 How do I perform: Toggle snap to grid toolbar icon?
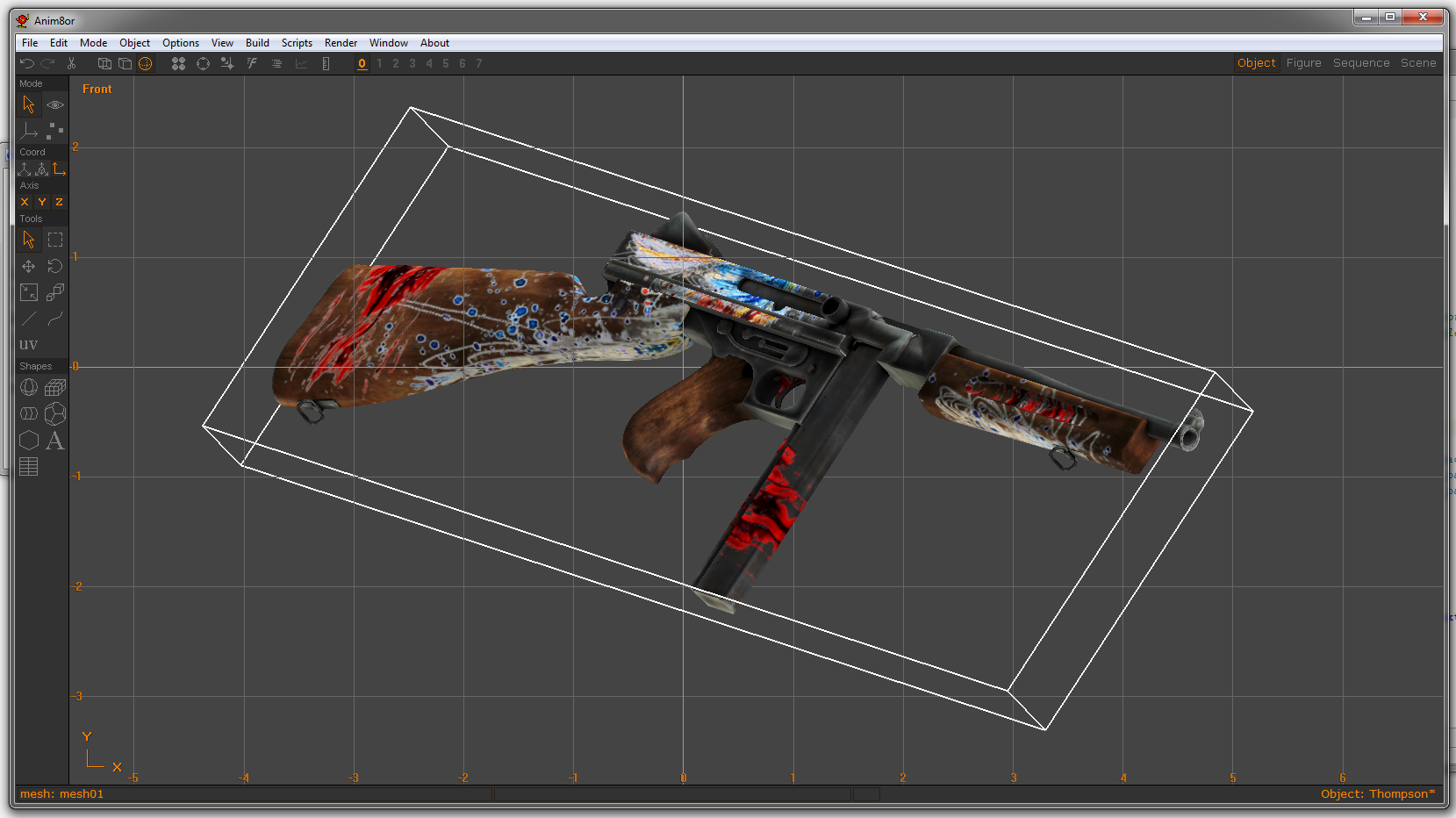pyautogui.click(x=227, y=63)
